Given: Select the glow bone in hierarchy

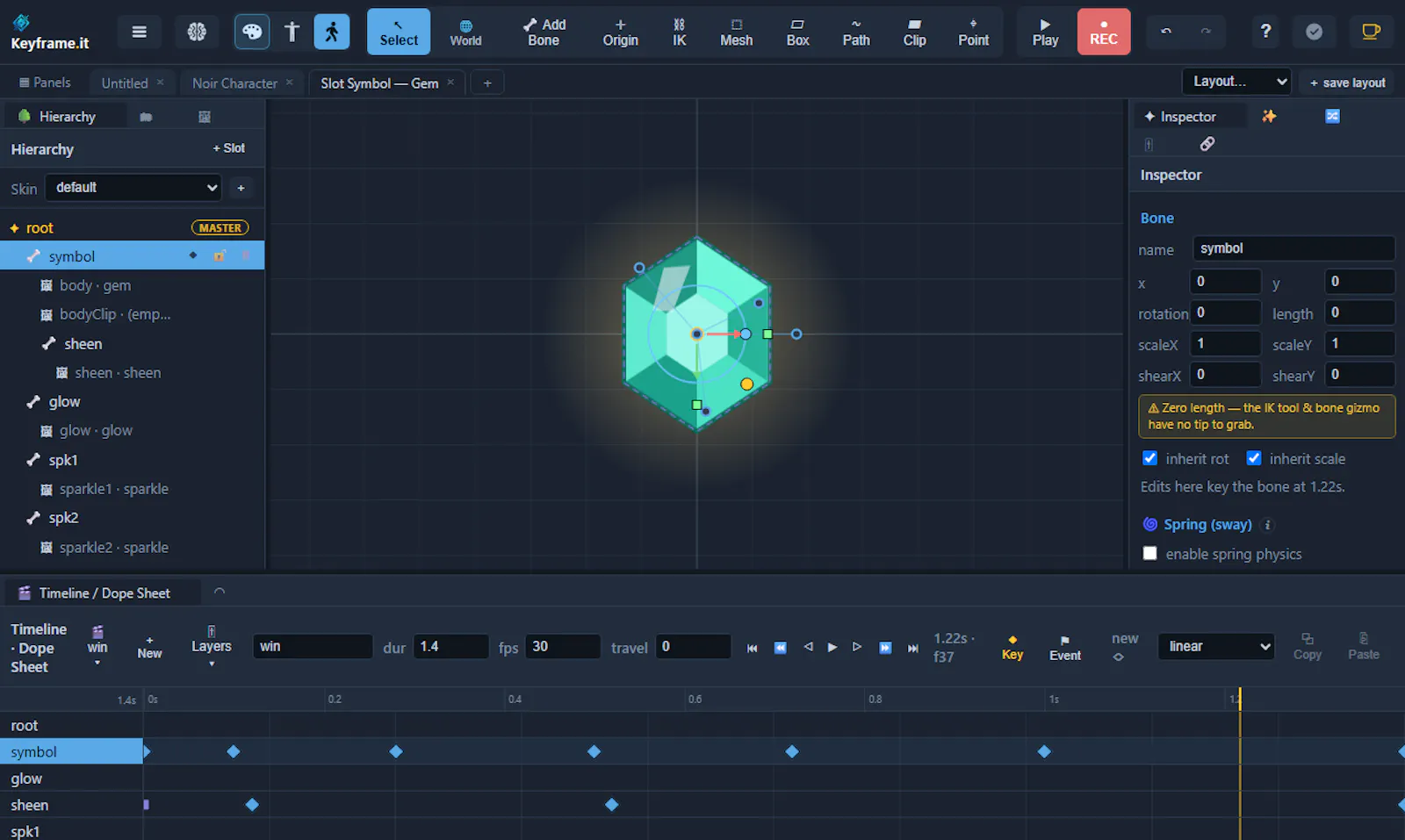Looking at the screenshot, I should click(x=132, y=402).
